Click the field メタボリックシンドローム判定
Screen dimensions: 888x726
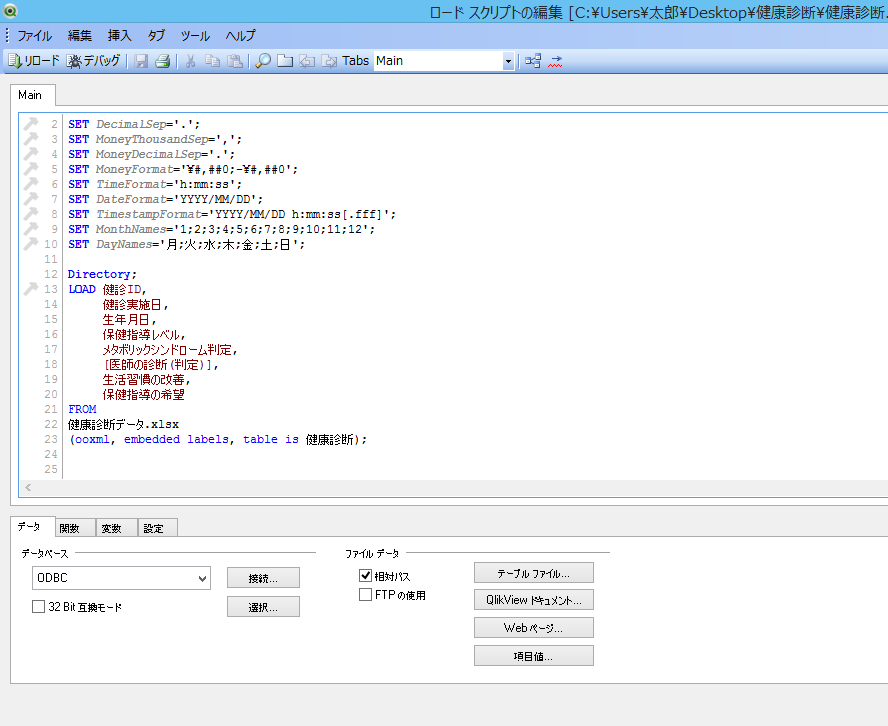tap(167, 349)
